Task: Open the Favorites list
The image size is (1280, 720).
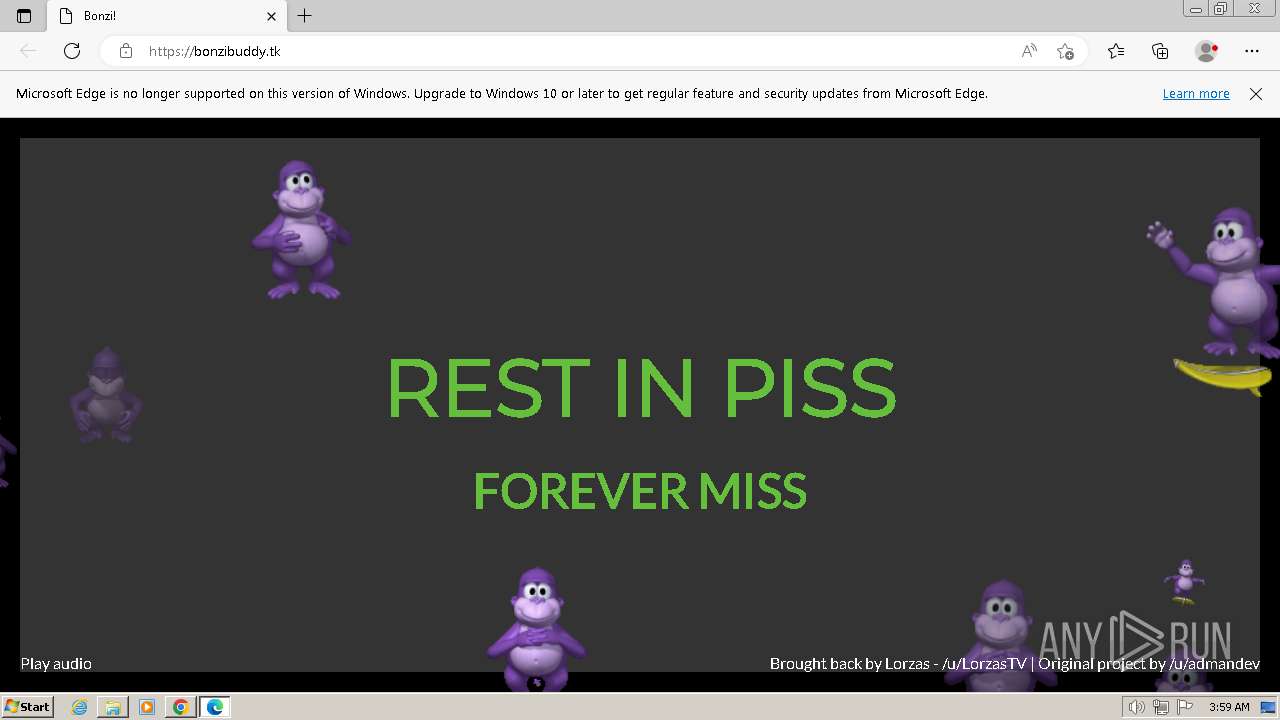Action: point(1116,51)
